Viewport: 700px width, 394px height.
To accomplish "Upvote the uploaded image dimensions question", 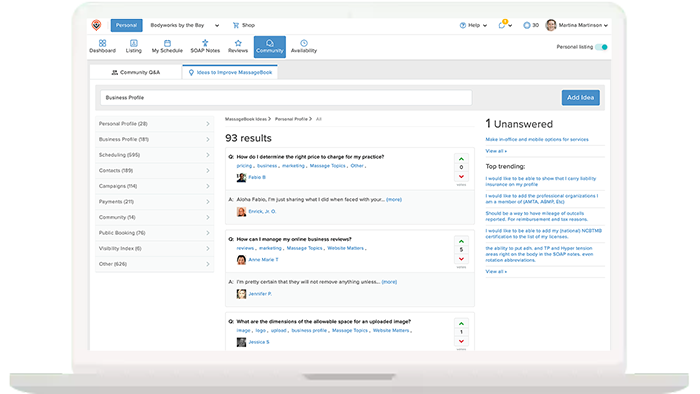I will [461, 324].
